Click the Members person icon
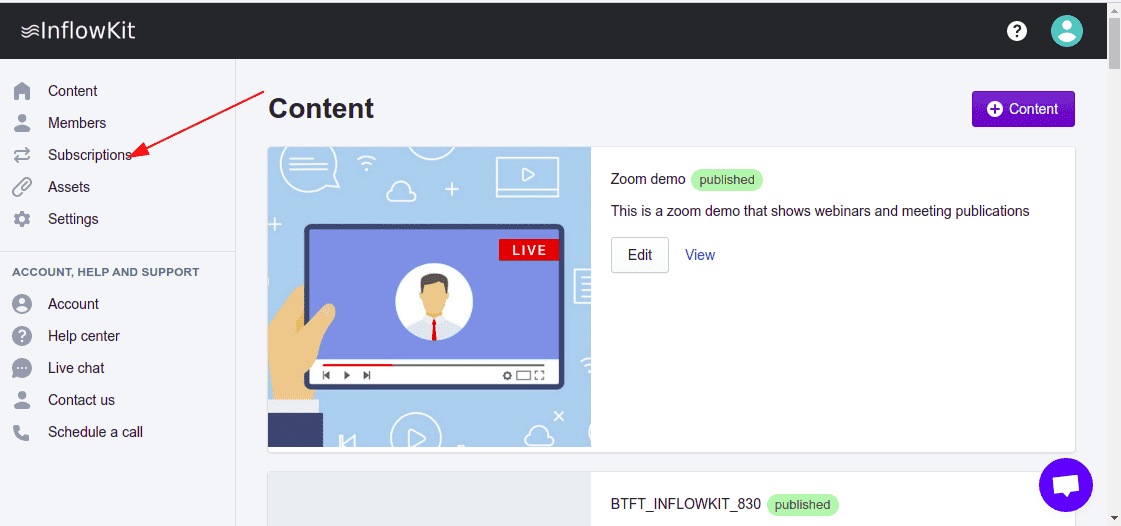The width and height of the screenshot is (1121, 526). click(x=22, y=123)
